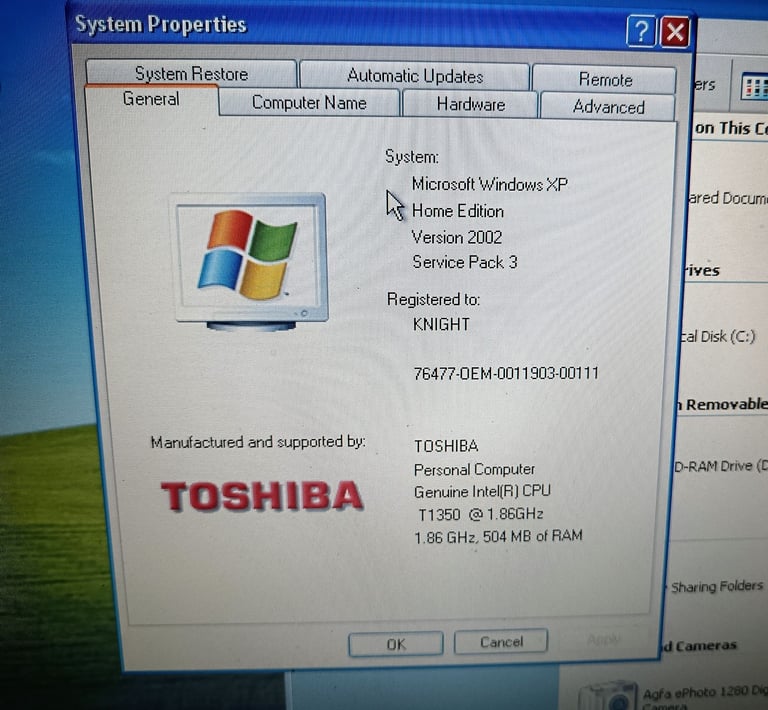
Task: Click the Windows XP monitor logo
Action: (249, 262)
